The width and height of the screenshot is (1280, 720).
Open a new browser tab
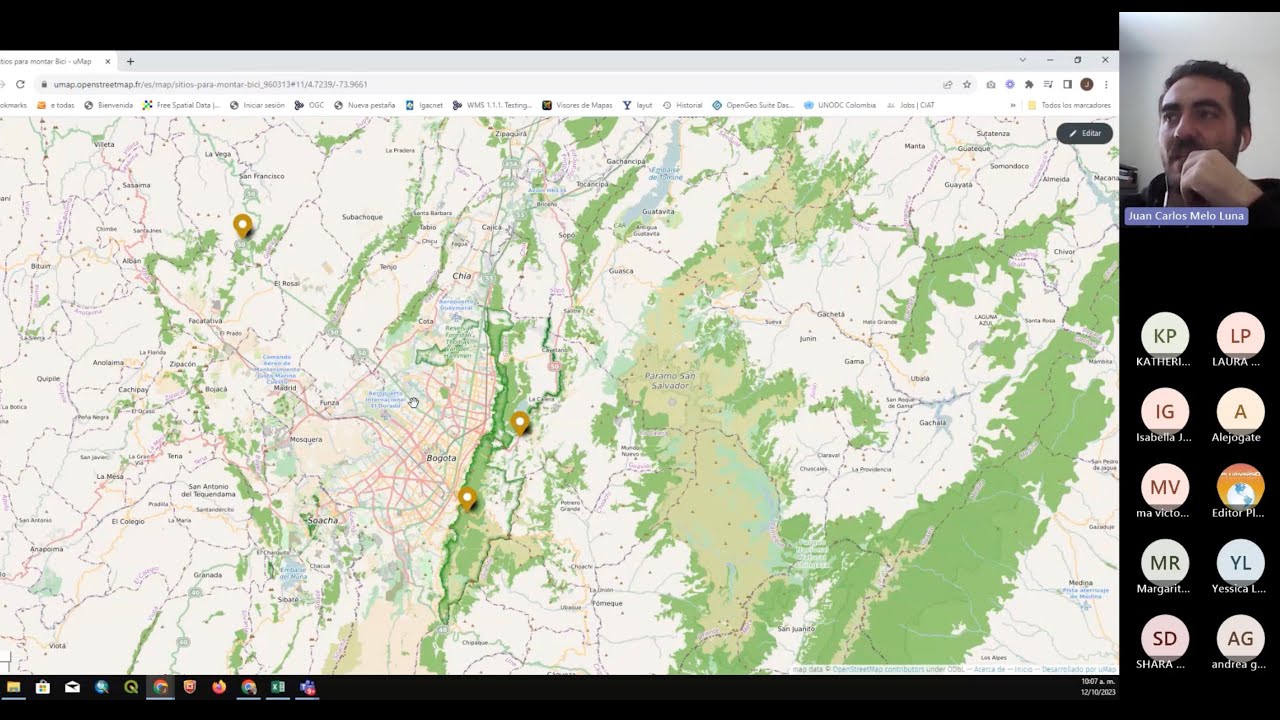pos(130,61)
